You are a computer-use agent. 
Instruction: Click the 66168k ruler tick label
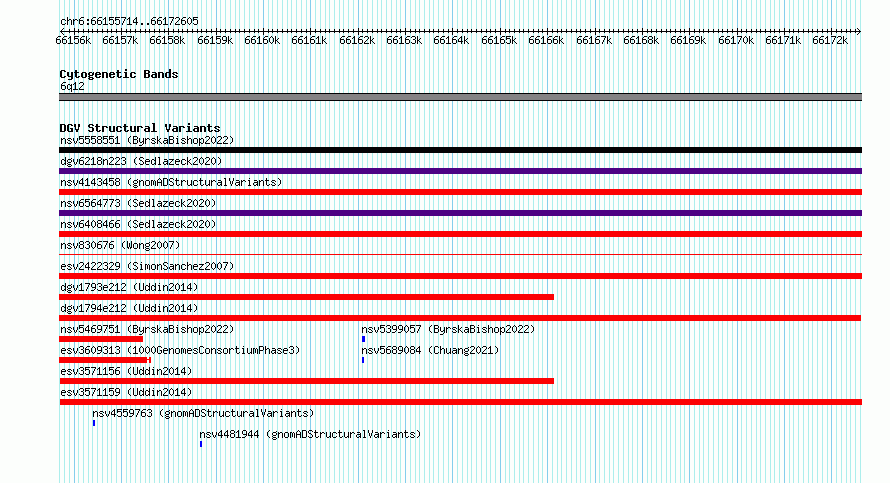pos(641,40)
